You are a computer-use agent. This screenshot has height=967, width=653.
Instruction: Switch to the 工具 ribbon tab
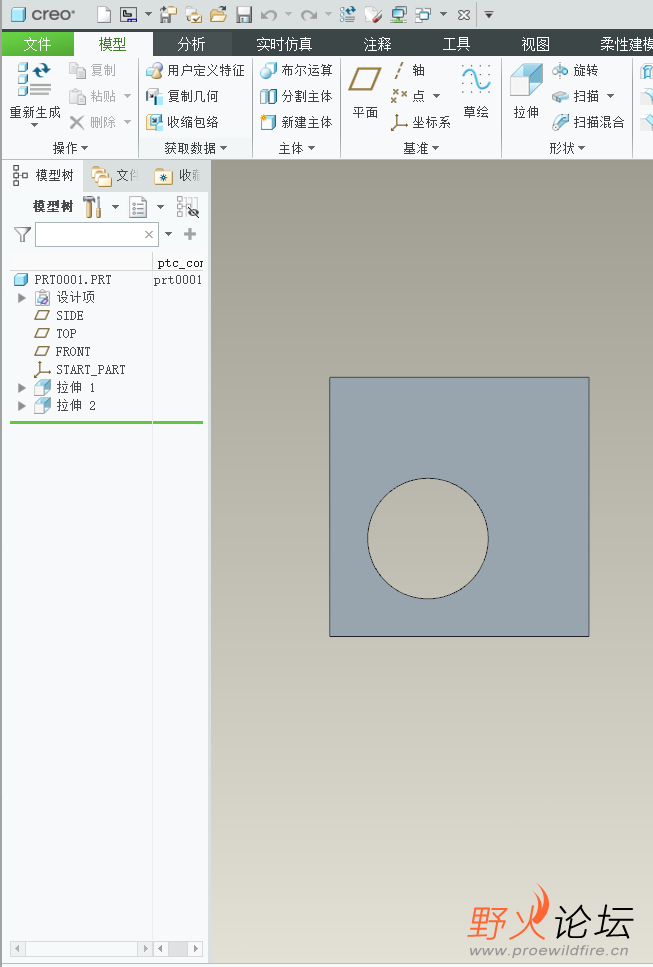click(x=456, y=44)
